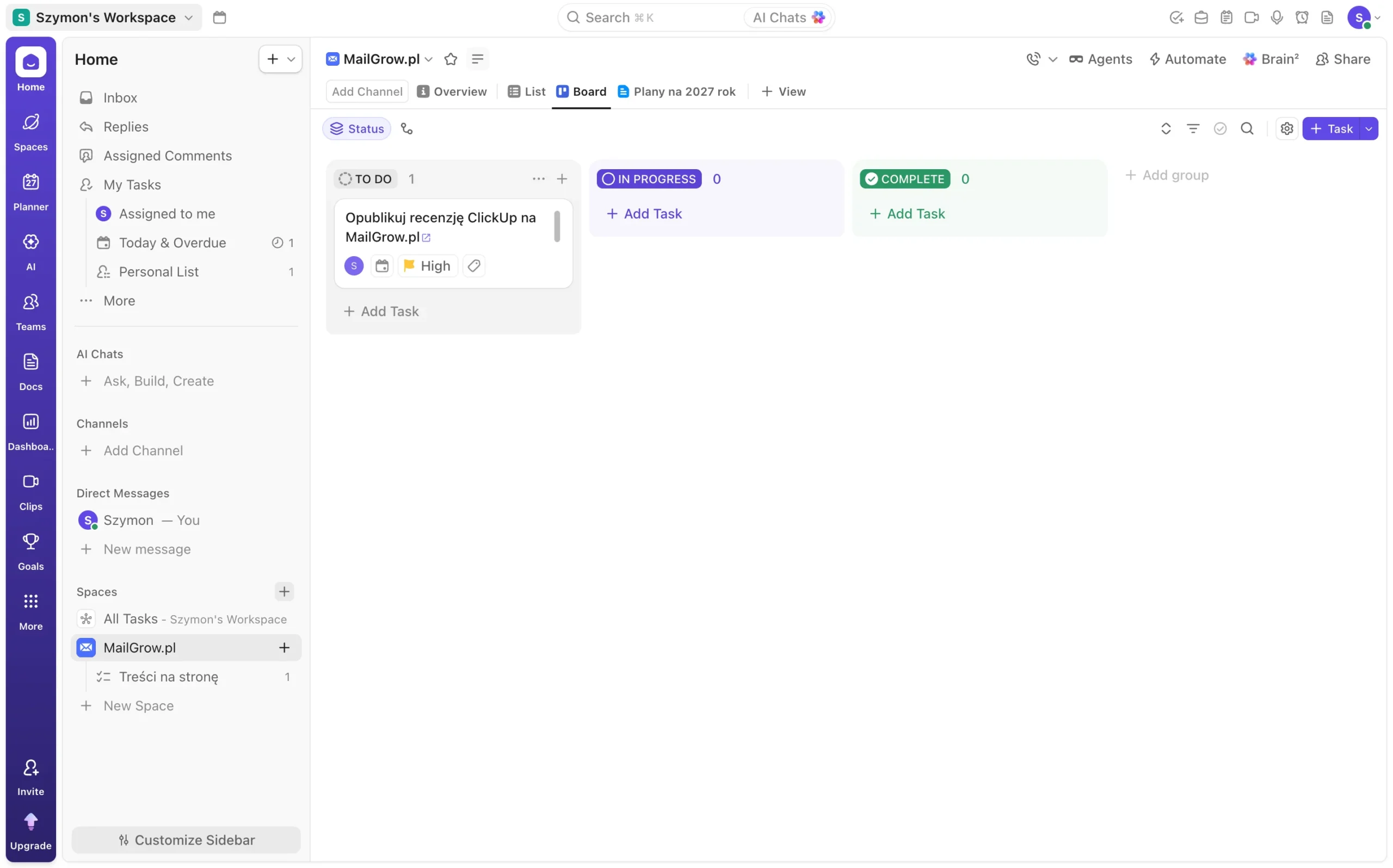Open the Plany na 2027 rok tab
The width and height of the screenshot is (1393, 868).
pyautogui.click(x=676, y=92)
